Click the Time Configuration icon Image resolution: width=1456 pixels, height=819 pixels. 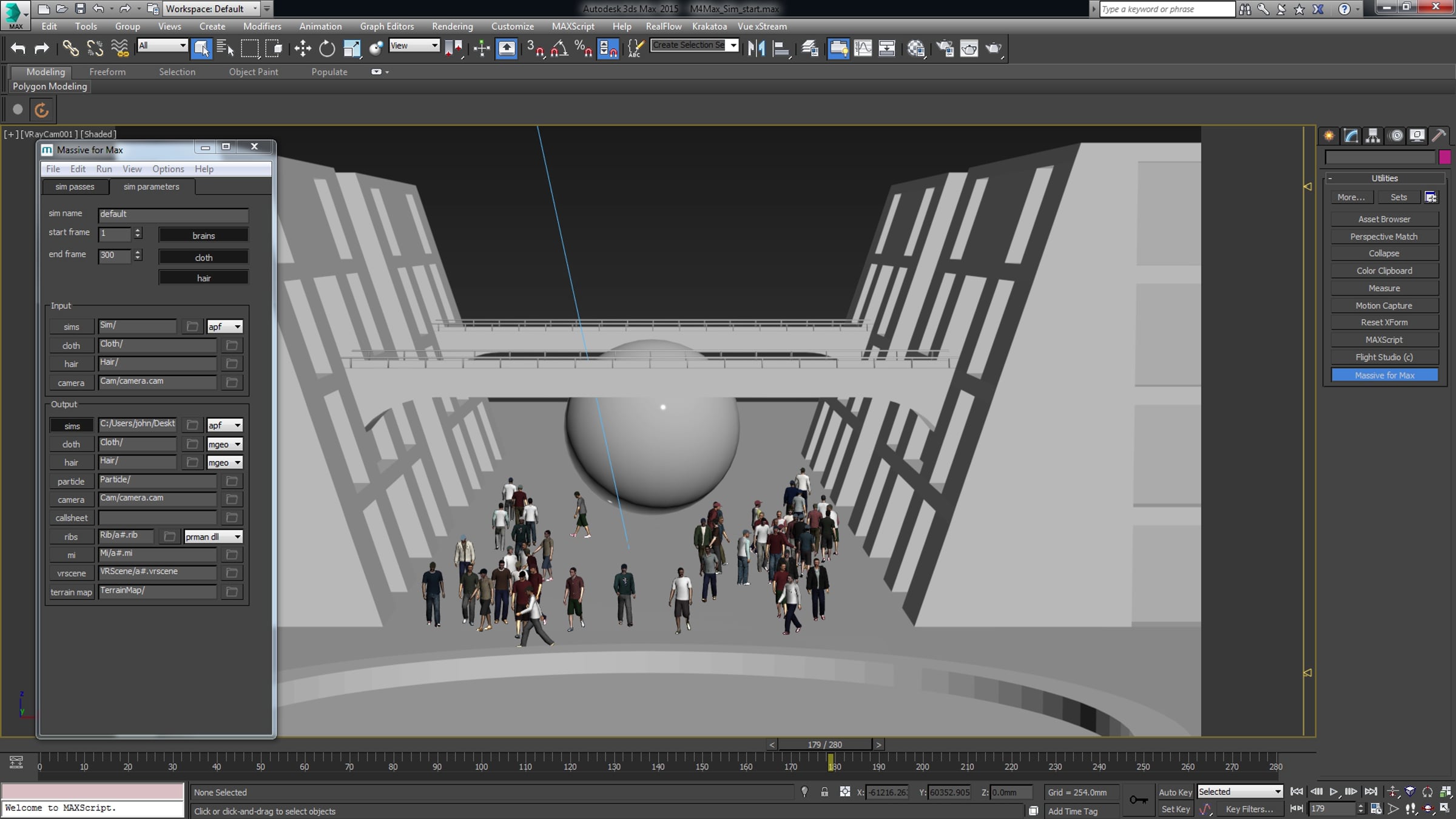[x=1376, y=809]
